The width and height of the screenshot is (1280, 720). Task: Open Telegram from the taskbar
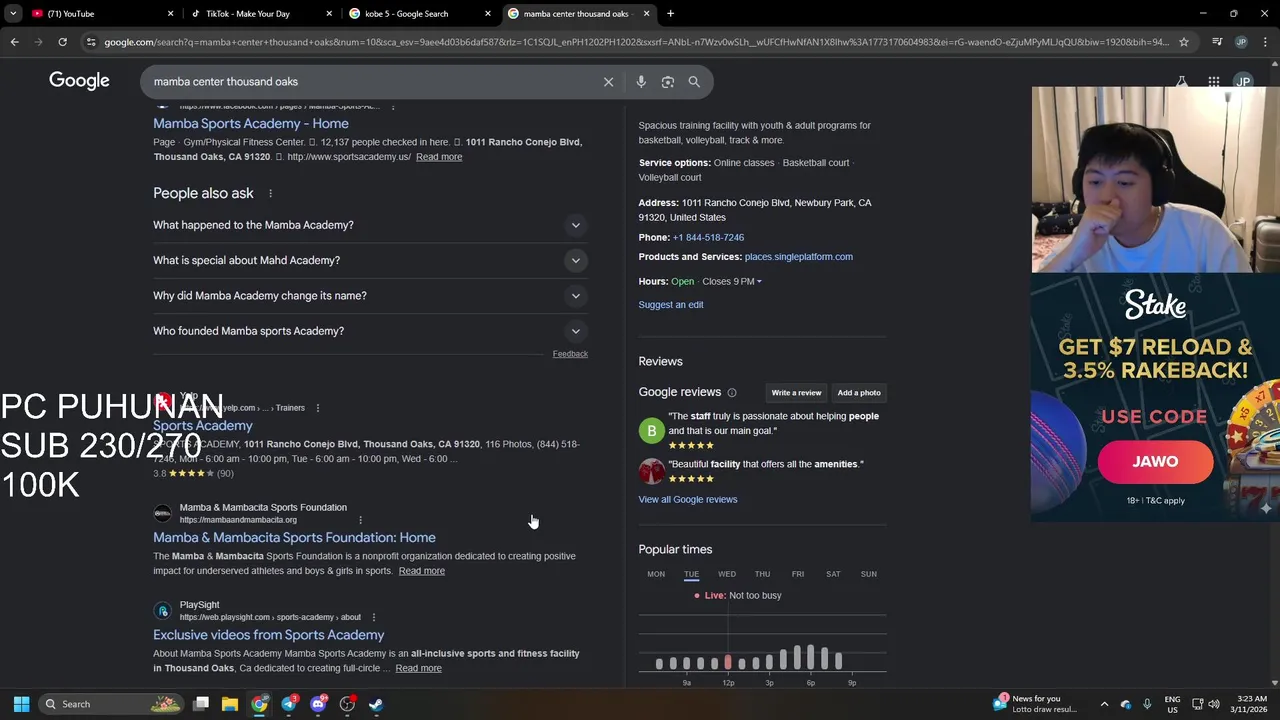289,704
